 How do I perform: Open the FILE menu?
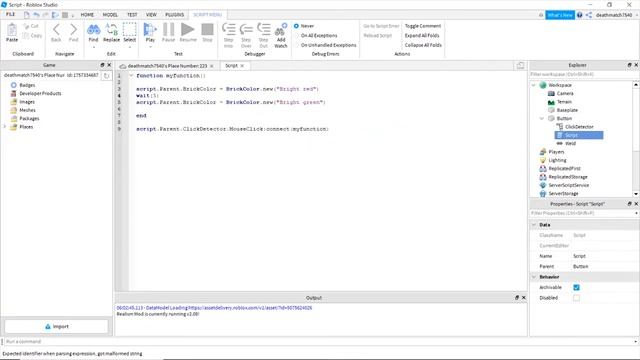coord(11,15)
